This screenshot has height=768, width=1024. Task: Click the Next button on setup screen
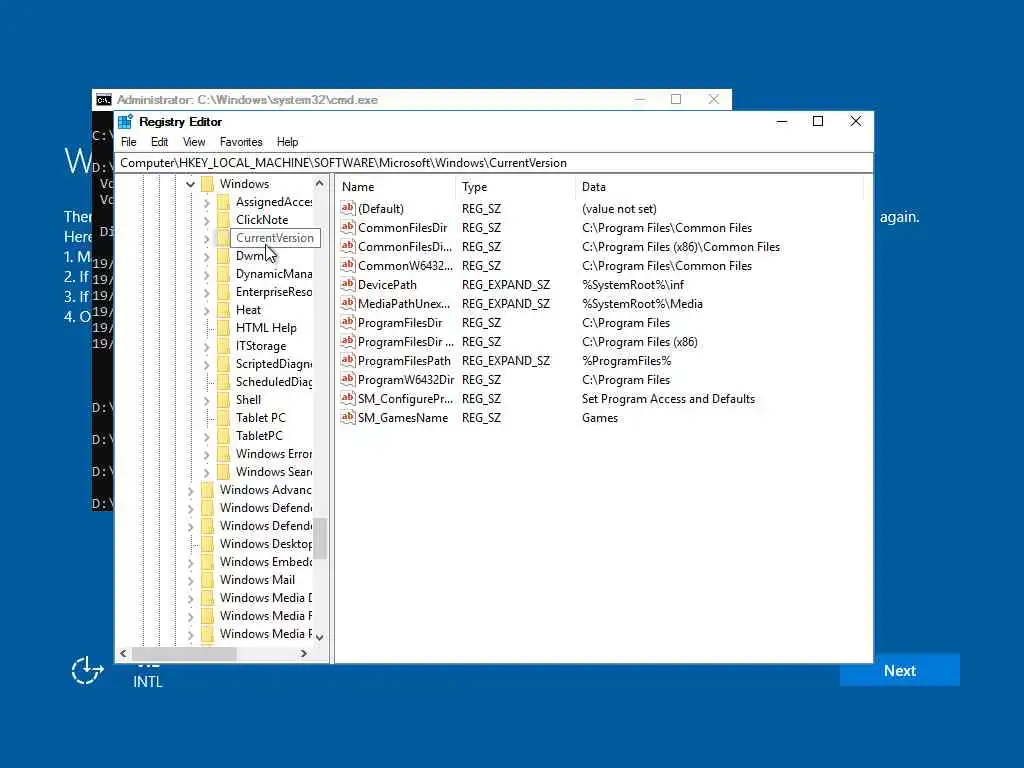tap(900, 671)
